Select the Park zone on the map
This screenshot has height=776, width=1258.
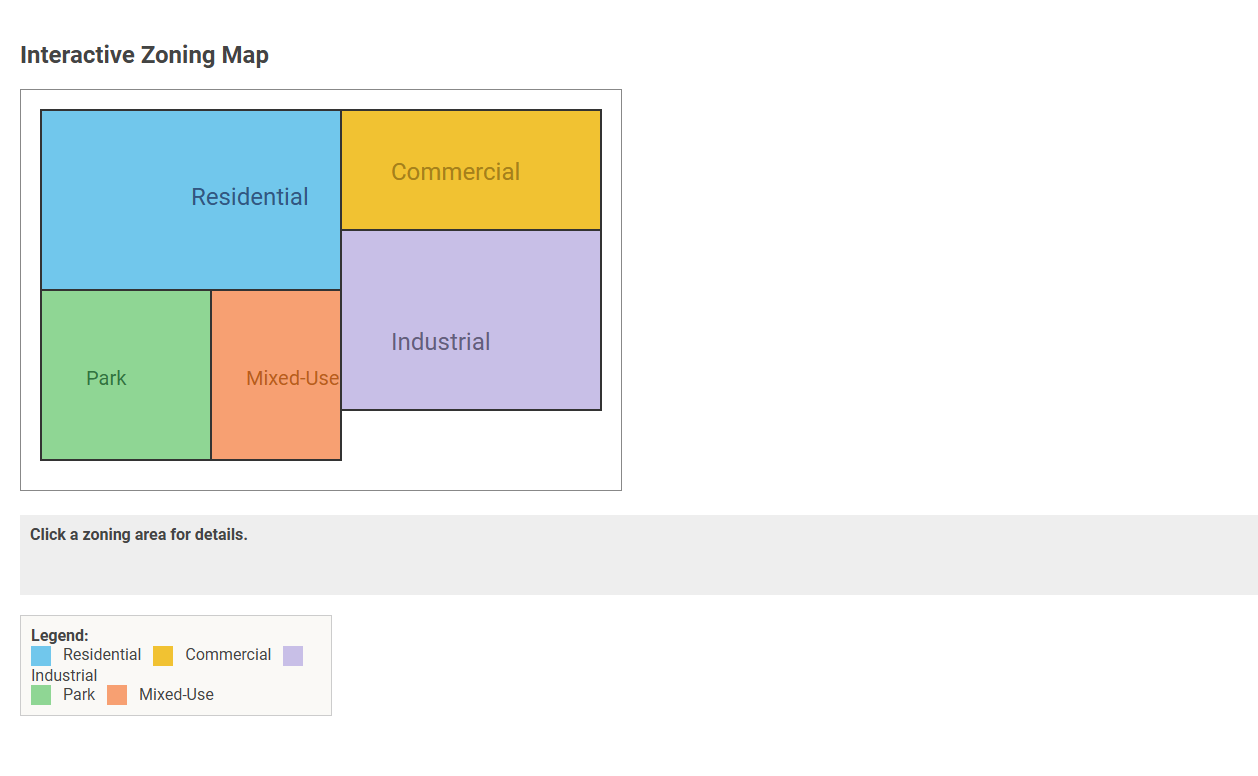125,375
